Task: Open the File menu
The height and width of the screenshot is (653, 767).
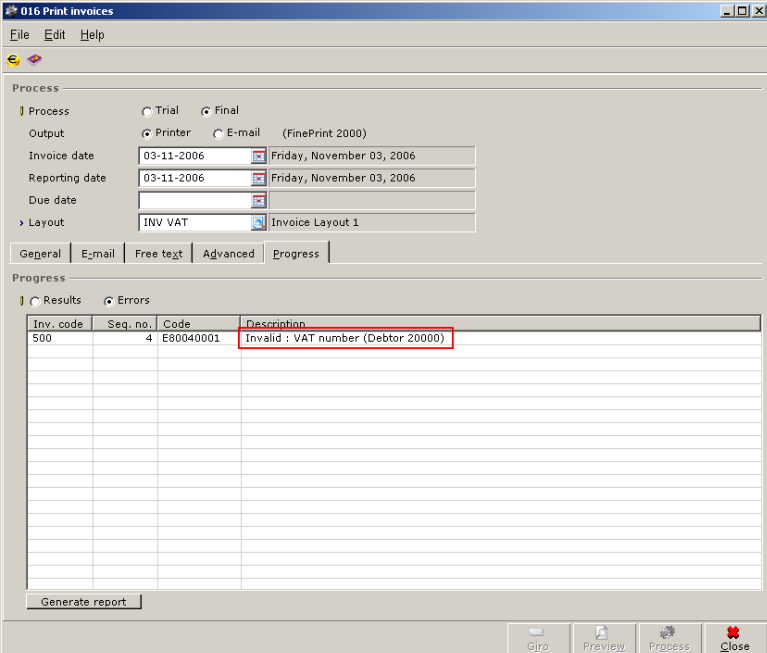Action: 19,35
